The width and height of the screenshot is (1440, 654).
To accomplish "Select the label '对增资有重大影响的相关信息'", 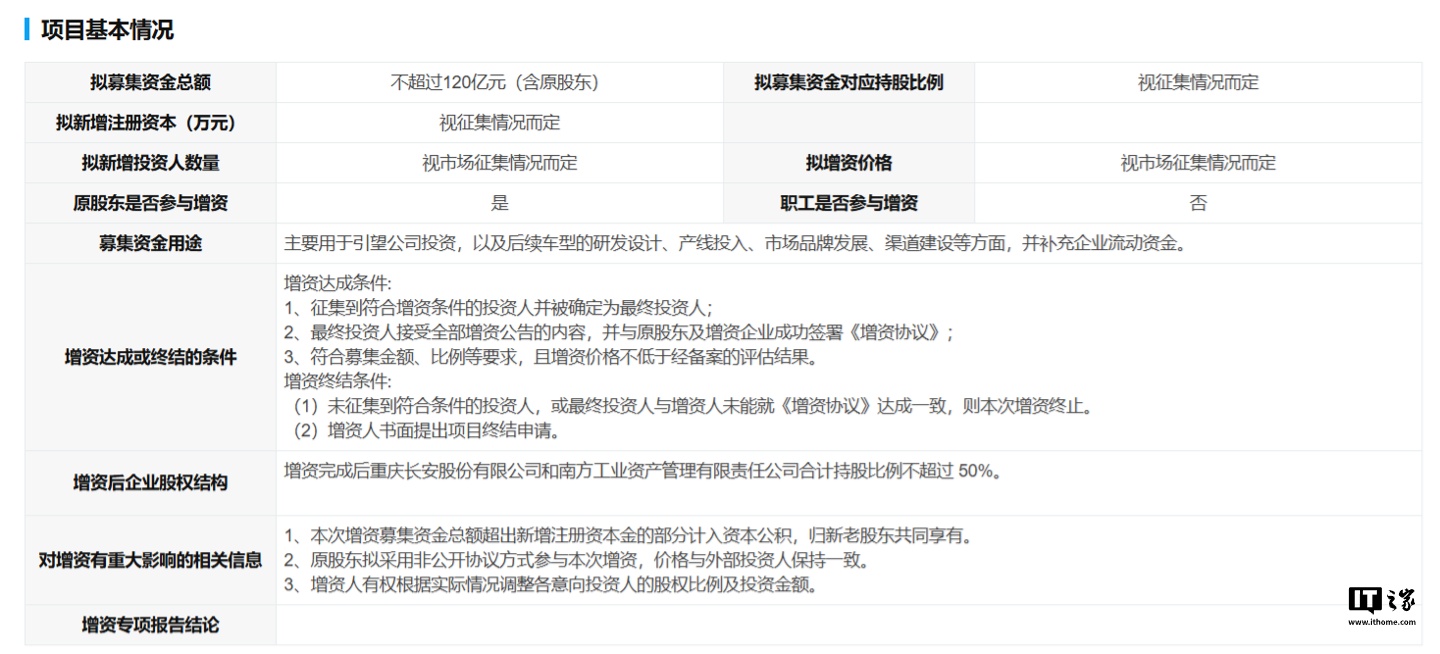I will (150, 560).
